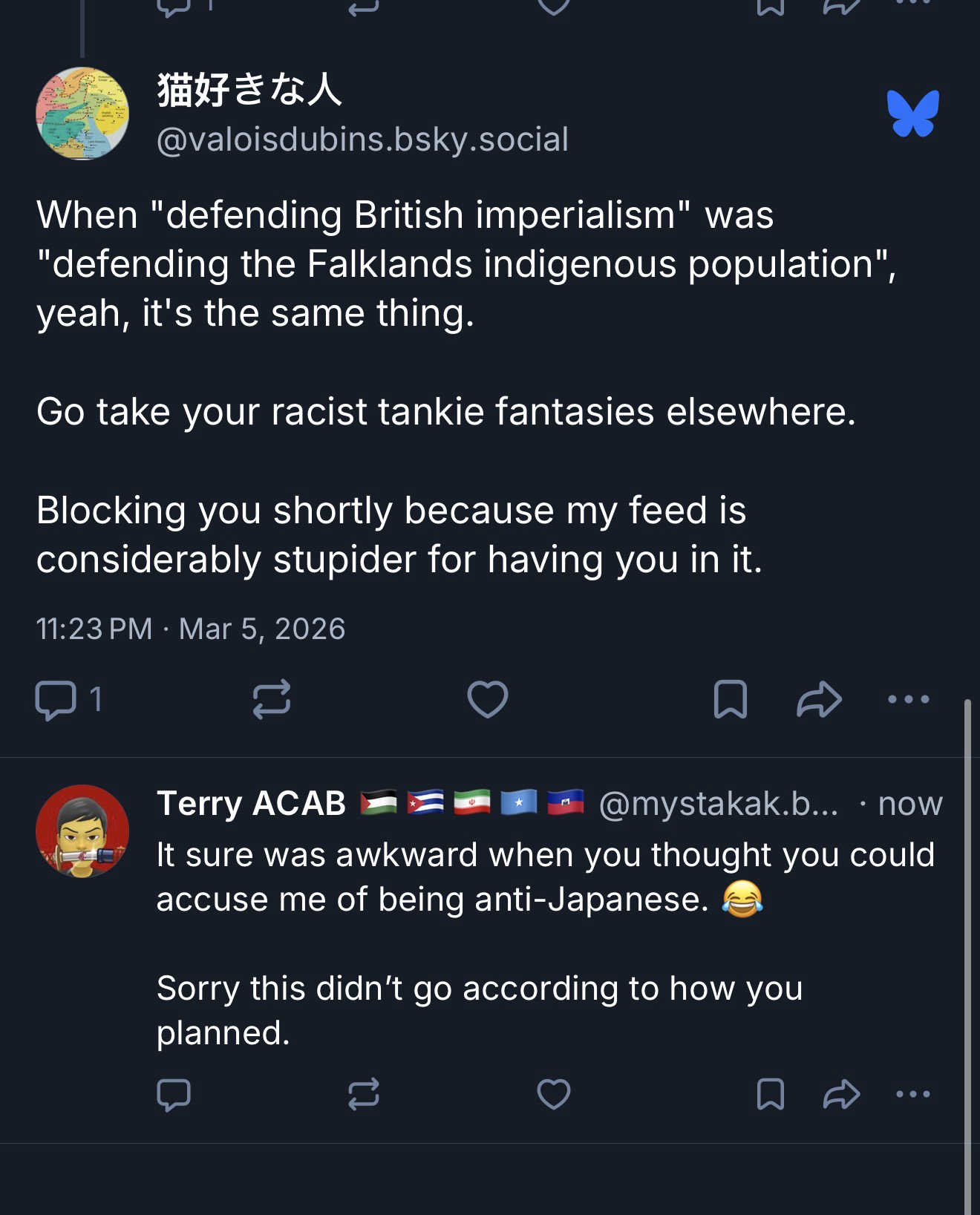Click the Bluesky butterfly logo
Viewport: 980px width, 1215px height.
click(912, 114)
